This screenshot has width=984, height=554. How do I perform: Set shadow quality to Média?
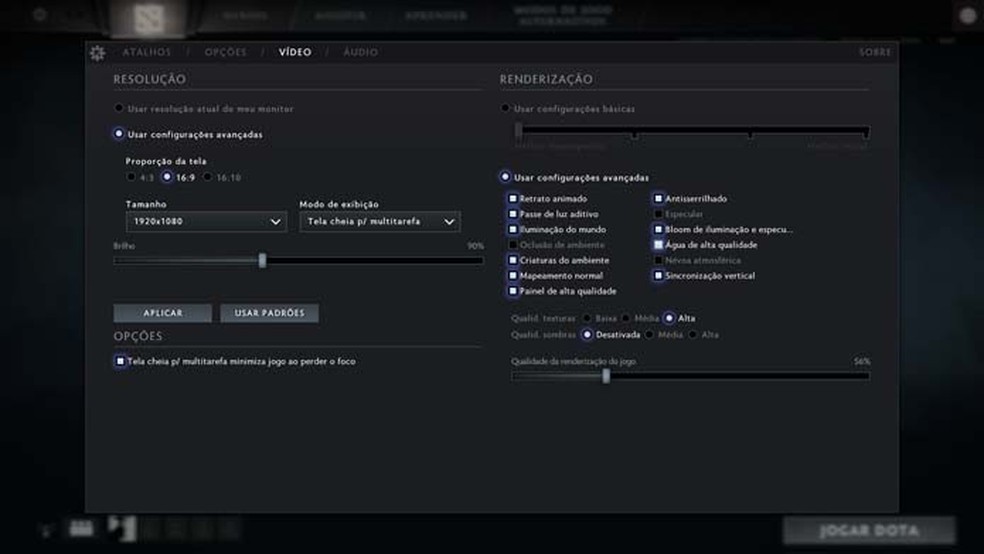point(650,334)
